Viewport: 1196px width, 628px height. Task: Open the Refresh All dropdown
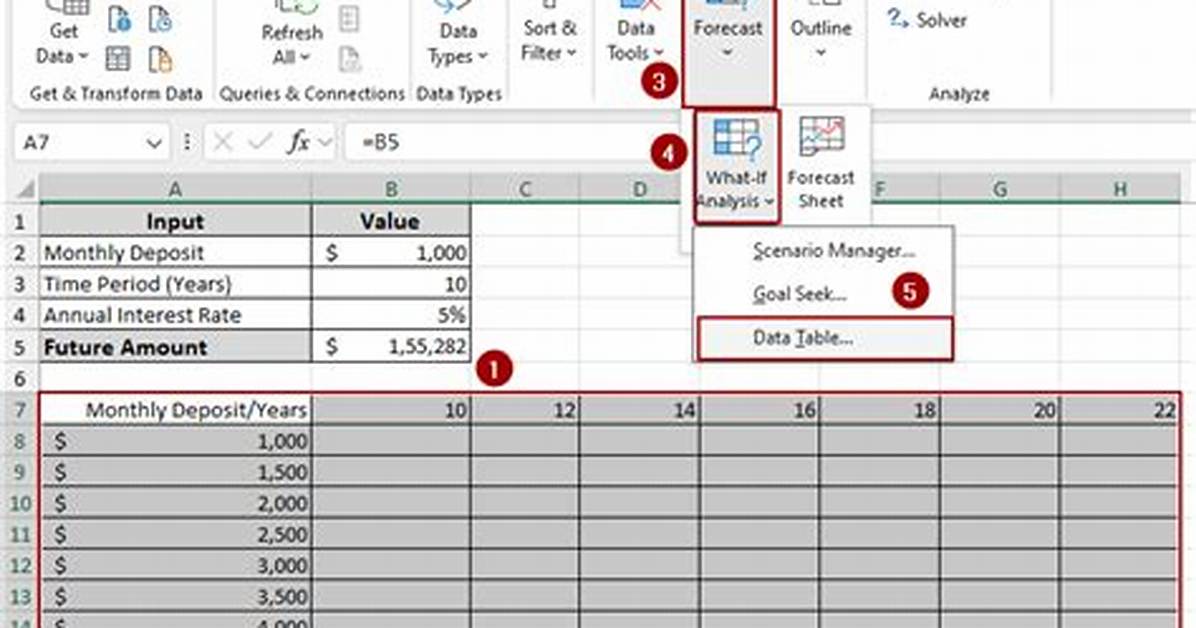[x=291, y=34]
